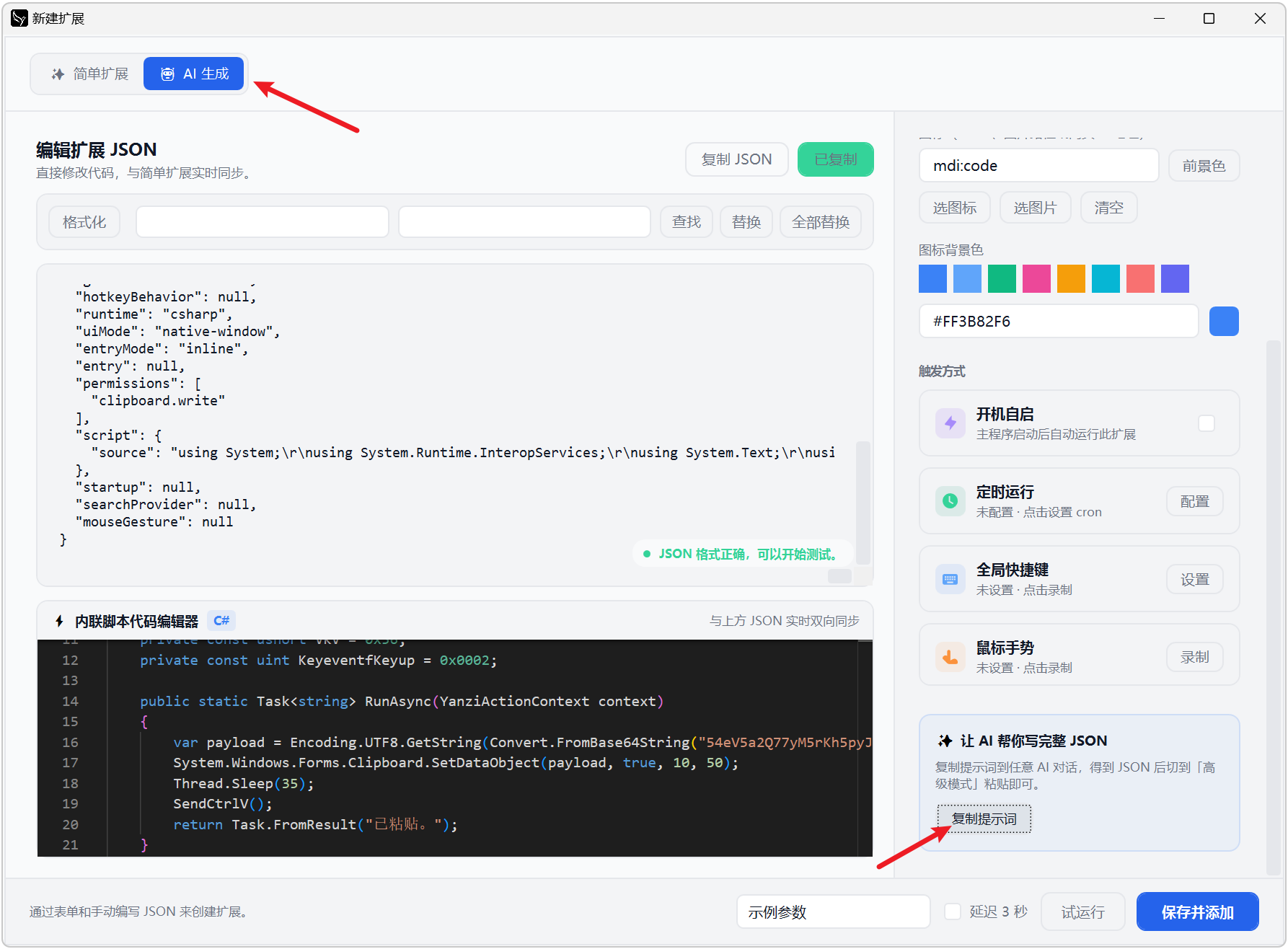Click the 选图标 button

pyautogui.click(x=955, y=208)
